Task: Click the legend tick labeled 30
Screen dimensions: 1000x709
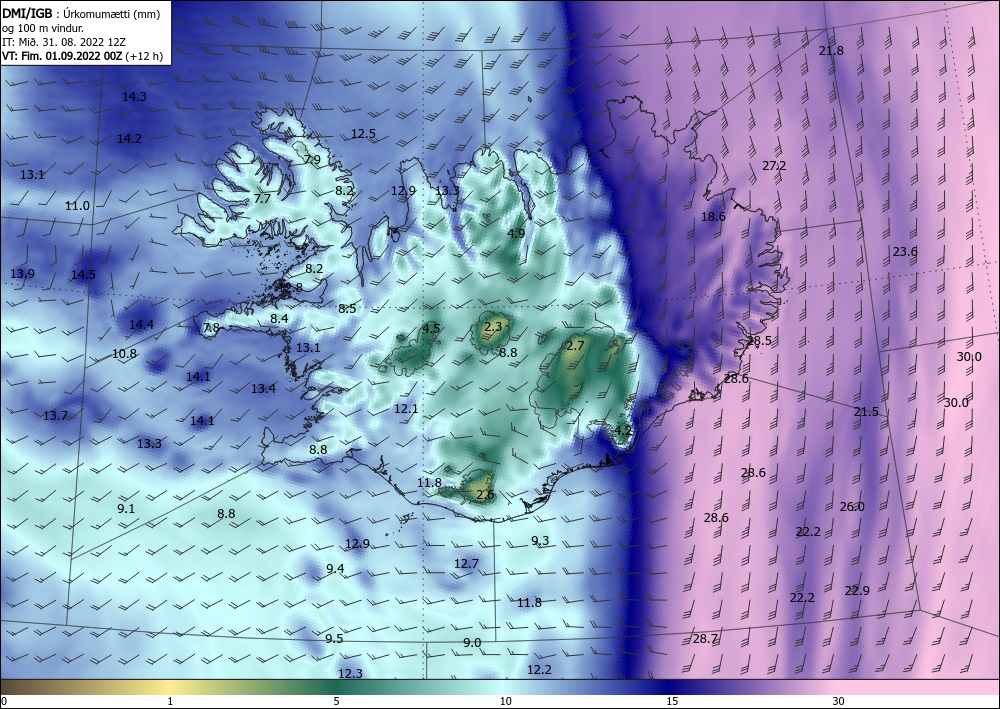Action: point(839,701)
